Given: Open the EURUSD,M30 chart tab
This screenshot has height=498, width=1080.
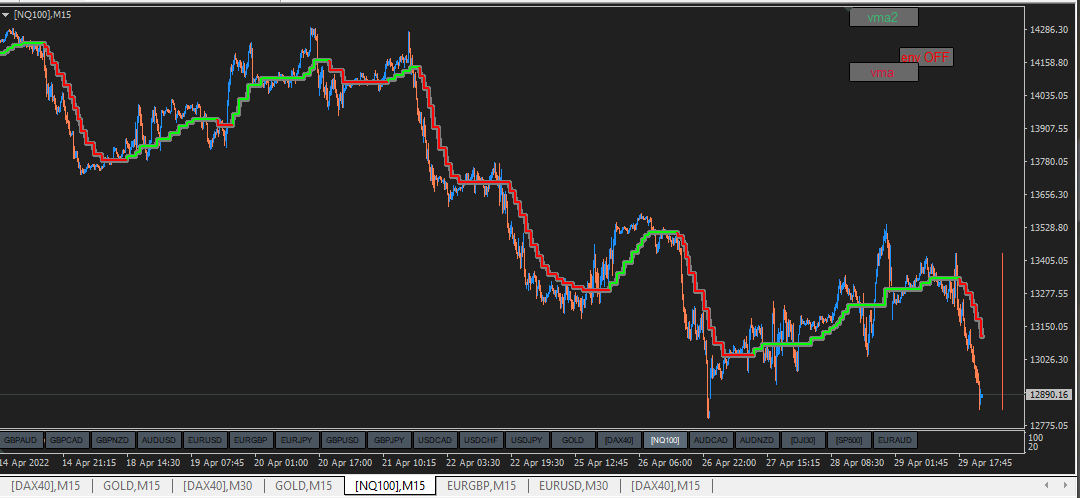Looking at the screenshot, I should coord(574,486).
